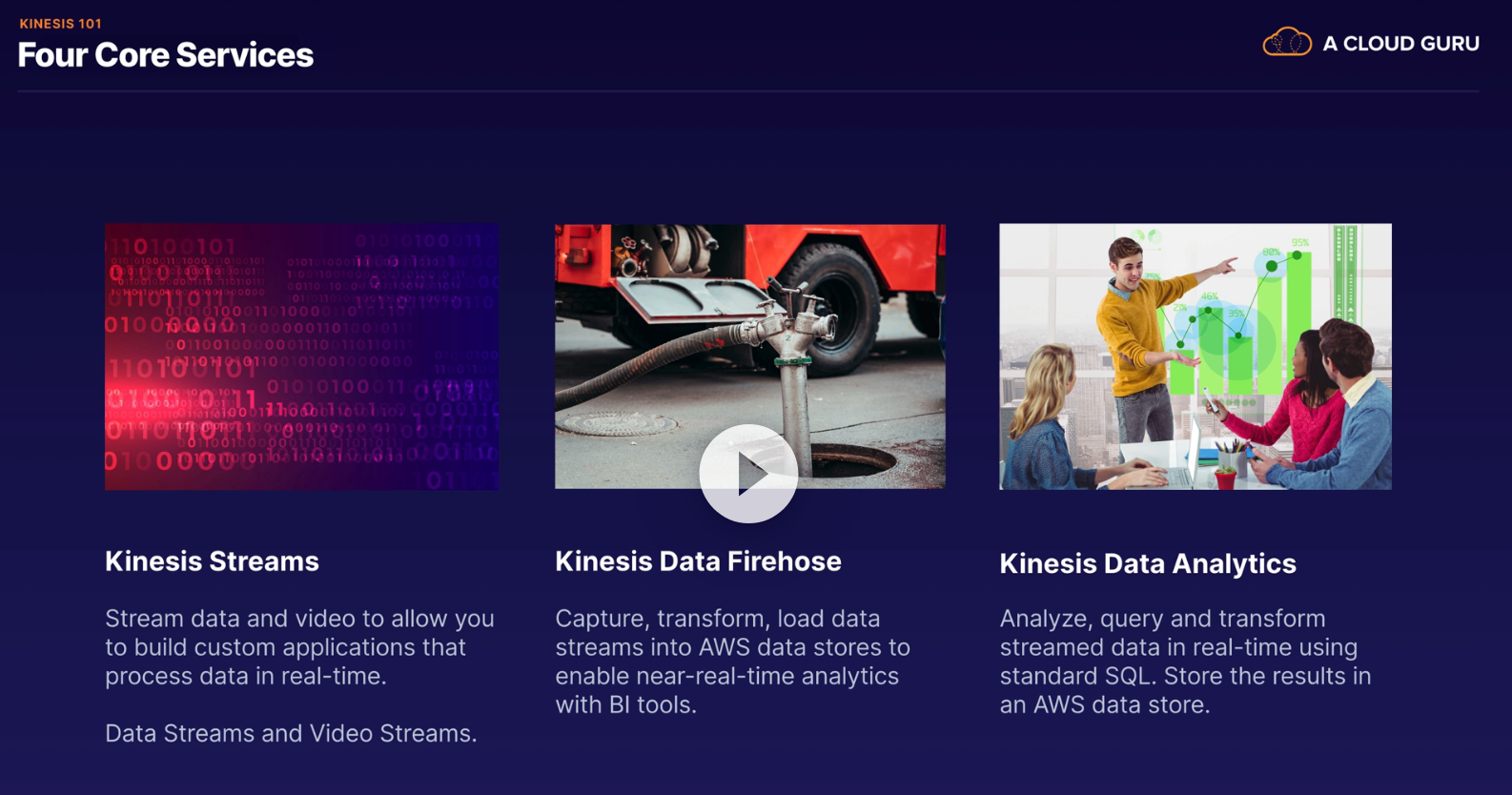Click the A Cloud Guru cloud logo icon
The image size is (1512, 795).
coord(1287,43)
